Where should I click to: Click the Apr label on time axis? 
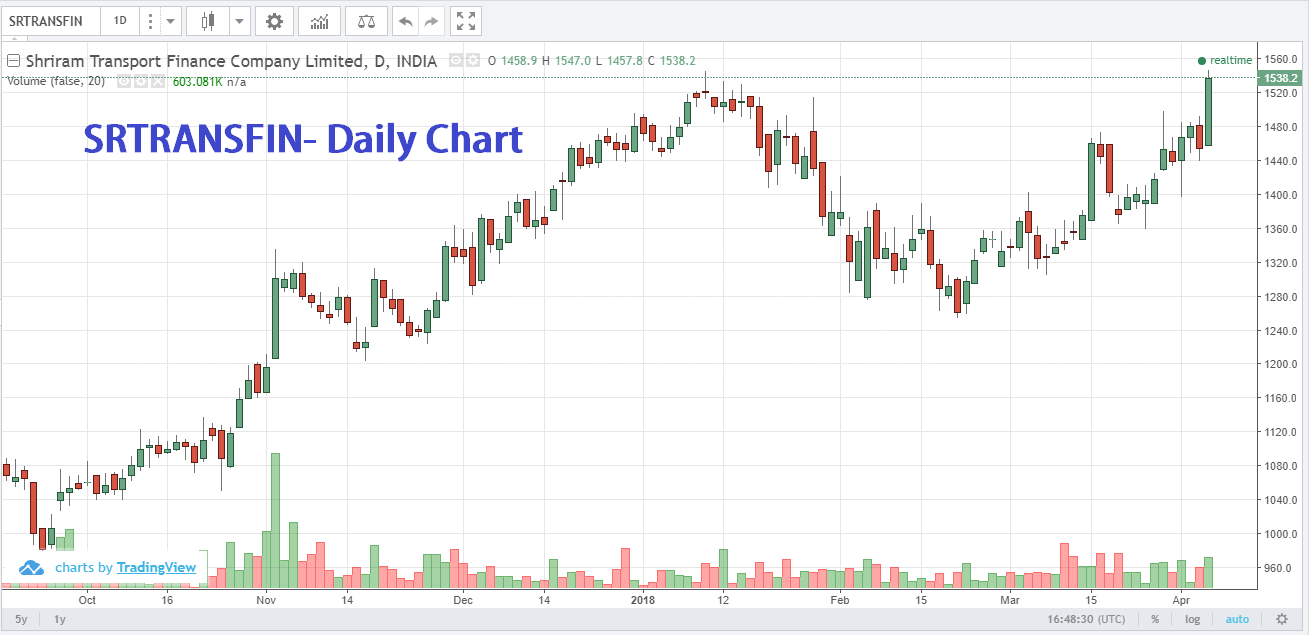click(x=1182, y=601)
